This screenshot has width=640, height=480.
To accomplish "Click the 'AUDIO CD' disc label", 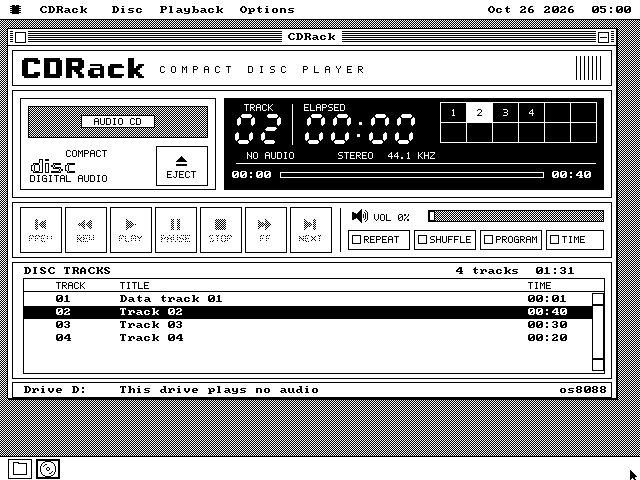I will coord(118,122).
